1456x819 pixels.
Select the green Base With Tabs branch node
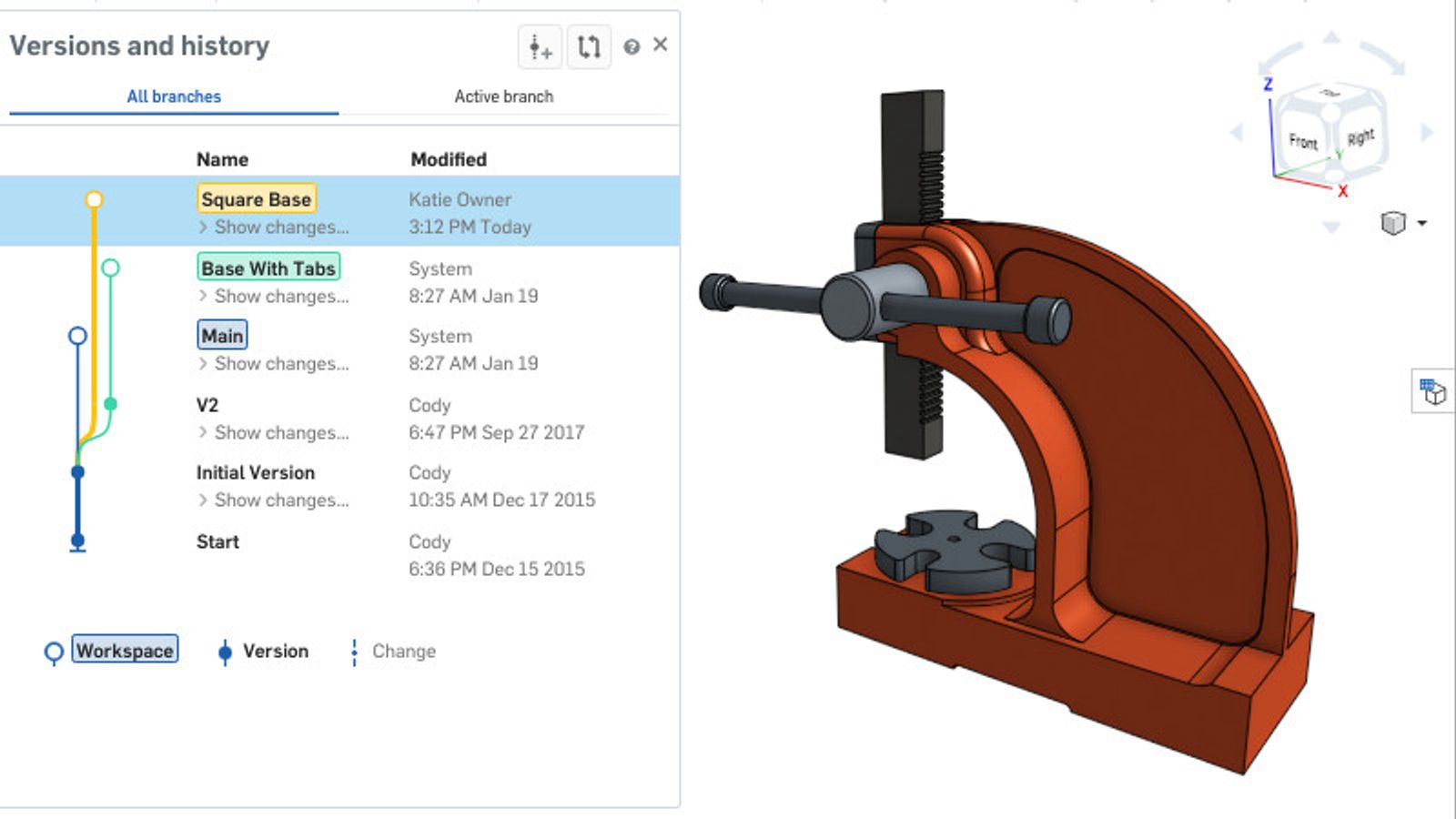tap(111, 268)
